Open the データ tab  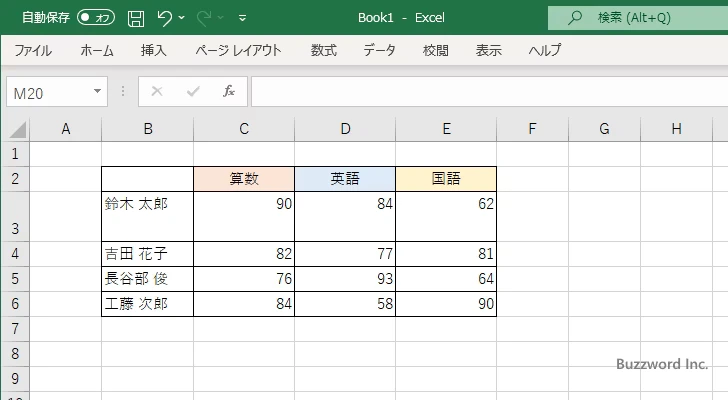[379, 50]
